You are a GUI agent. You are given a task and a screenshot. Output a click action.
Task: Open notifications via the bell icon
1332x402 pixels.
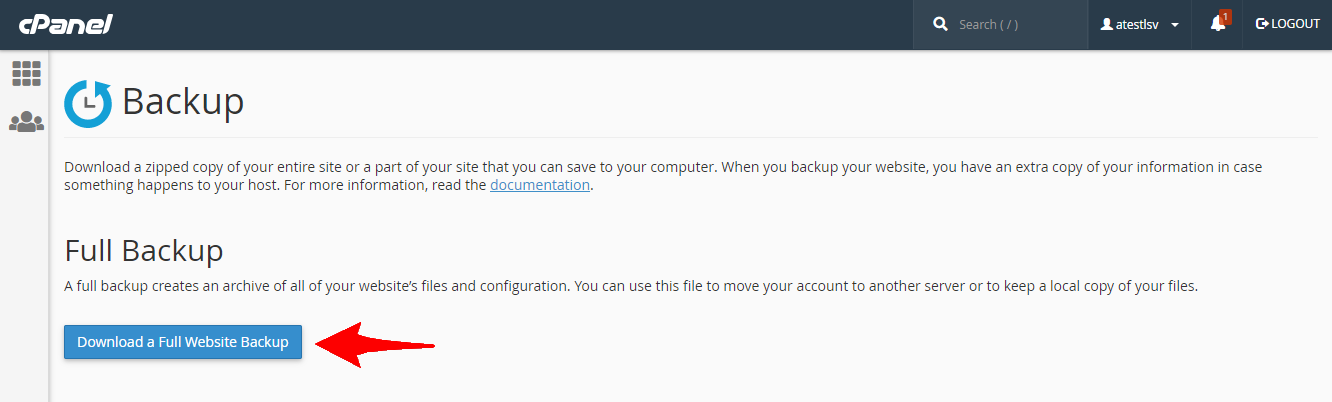pyautogui.click(x=1217, y=24)
